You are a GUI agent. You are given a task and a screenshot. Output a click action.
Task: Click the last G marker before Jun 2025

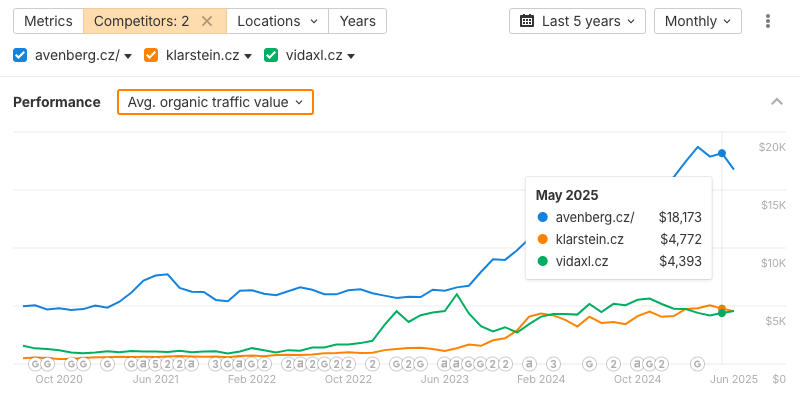697,364
